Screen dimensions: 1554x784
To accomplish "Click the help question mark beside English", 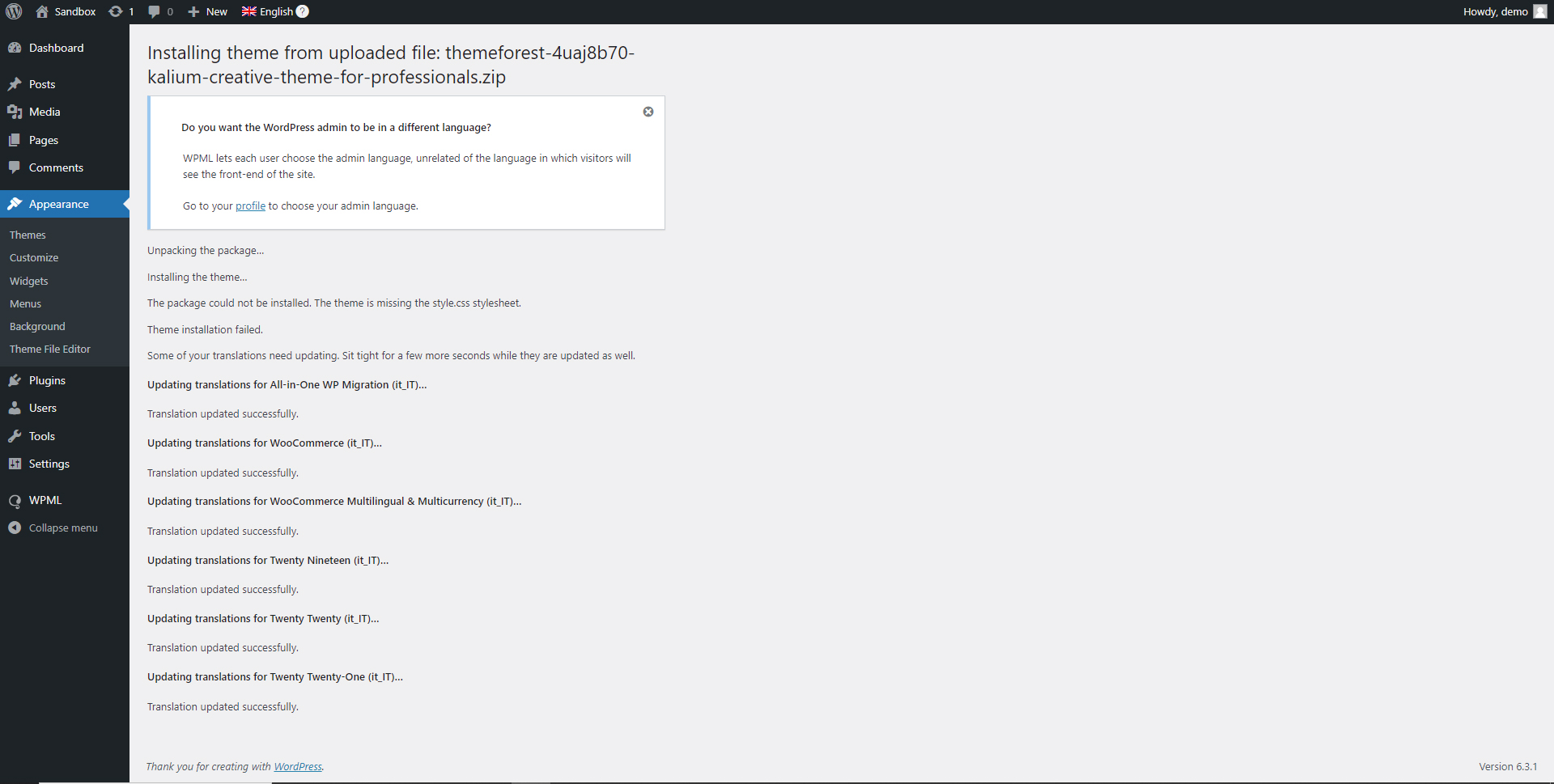I will click(x=303, y=11).
